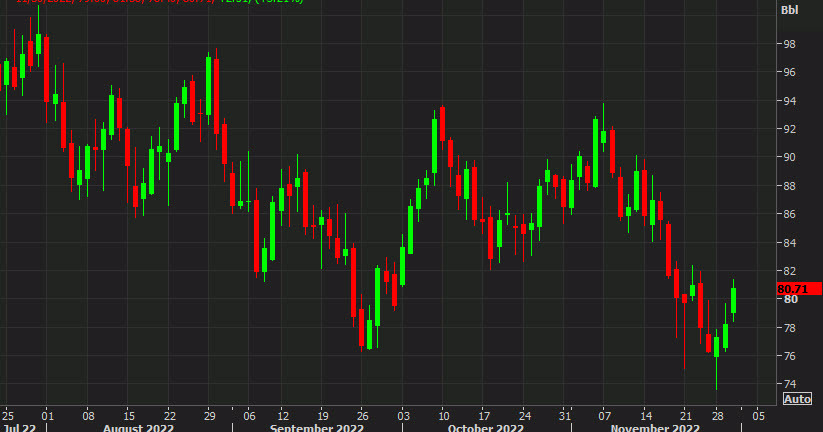Select the 76 price level label
This screenshot has width=823, height=432.
[789, 356]
